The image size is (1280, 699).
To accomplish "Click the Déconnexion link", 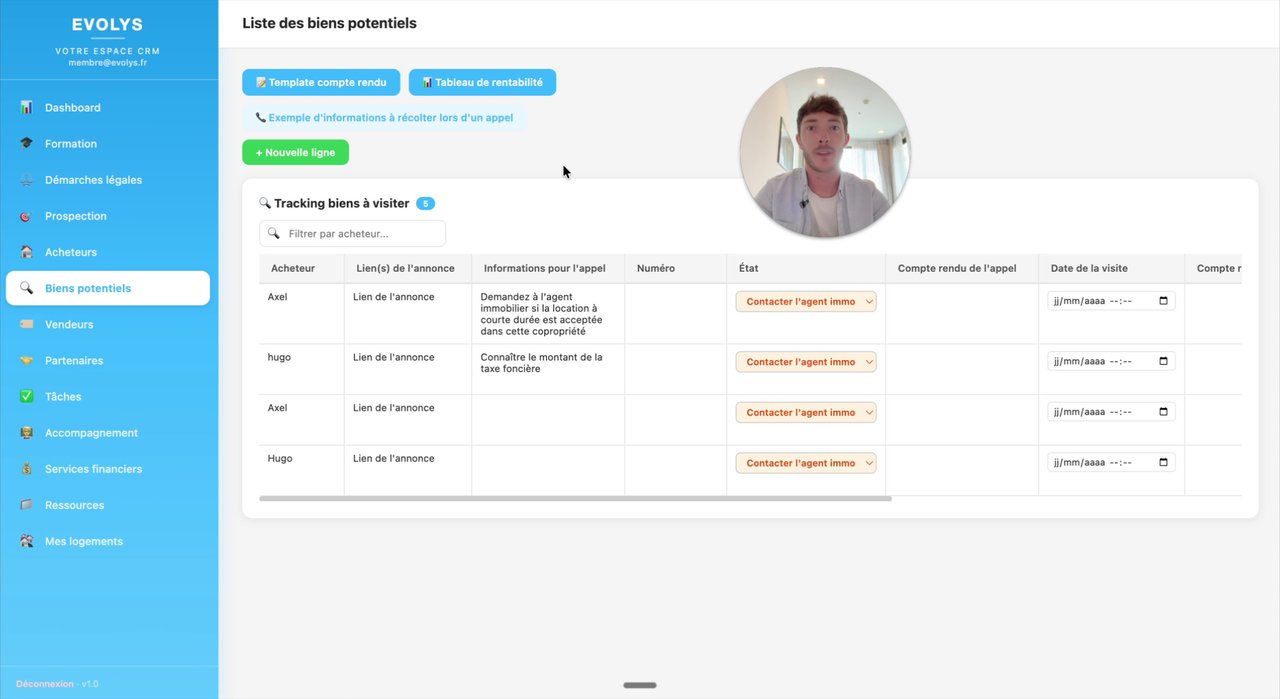I will click(x=45, y=684).
